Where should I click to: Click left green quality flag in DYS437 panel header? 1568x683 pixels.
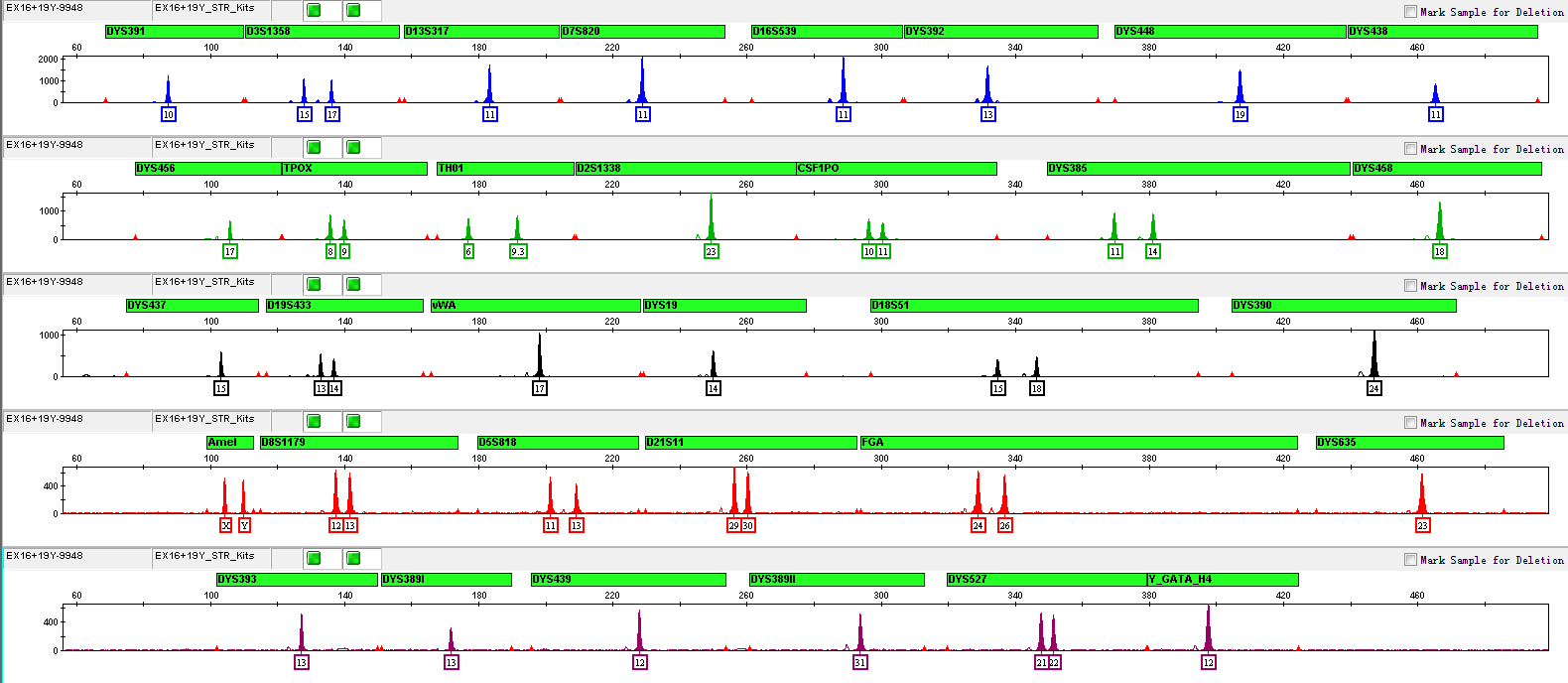tap(314, 284)
